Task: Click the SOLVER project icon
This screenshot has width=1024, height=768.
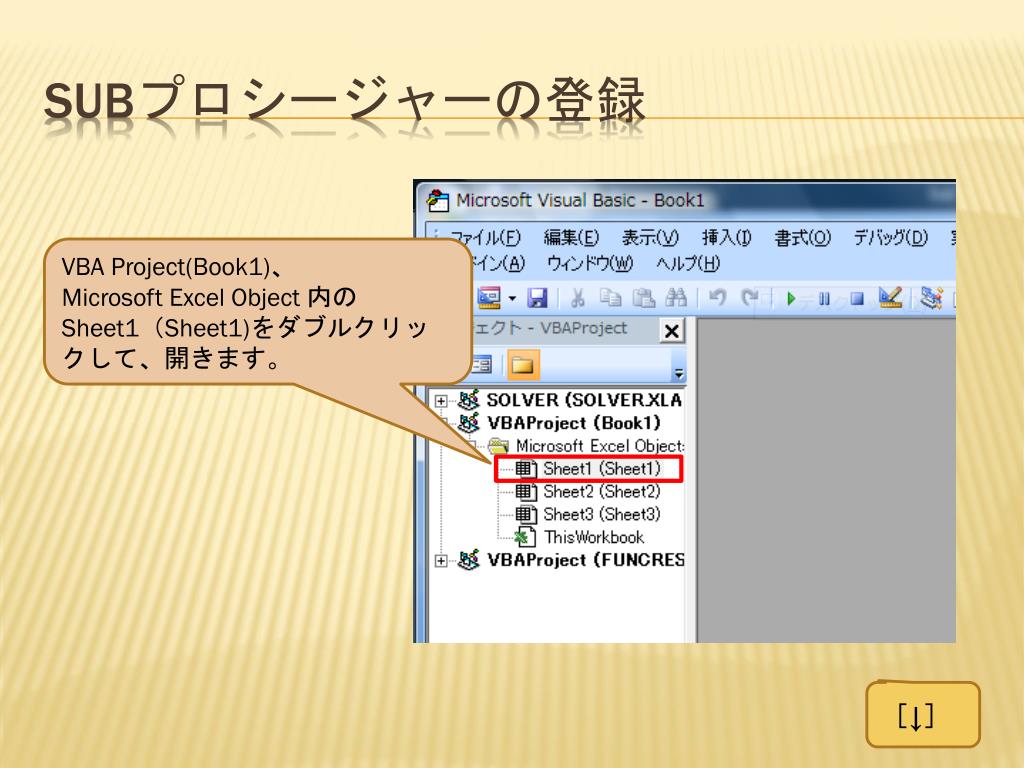Action: (x=469, y=400)
